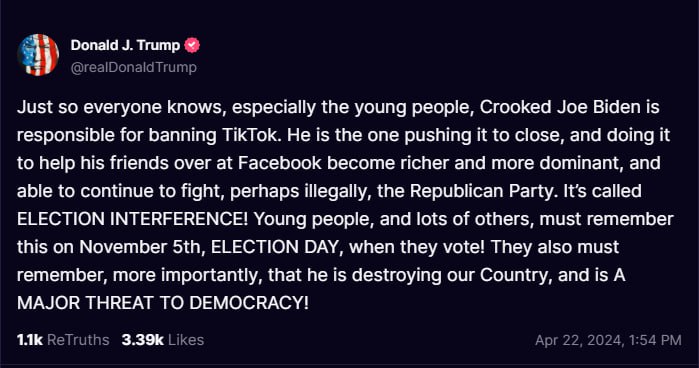
Task: Click the phrase 'young people' in first line
Action: pyautogui.click(x=414, y=108)
